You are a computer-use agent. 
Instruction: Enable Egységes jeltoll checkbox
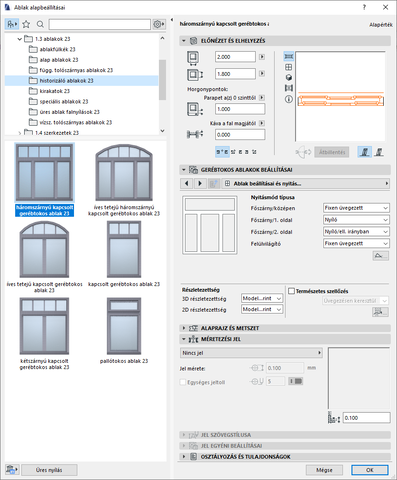pos(183,382)
